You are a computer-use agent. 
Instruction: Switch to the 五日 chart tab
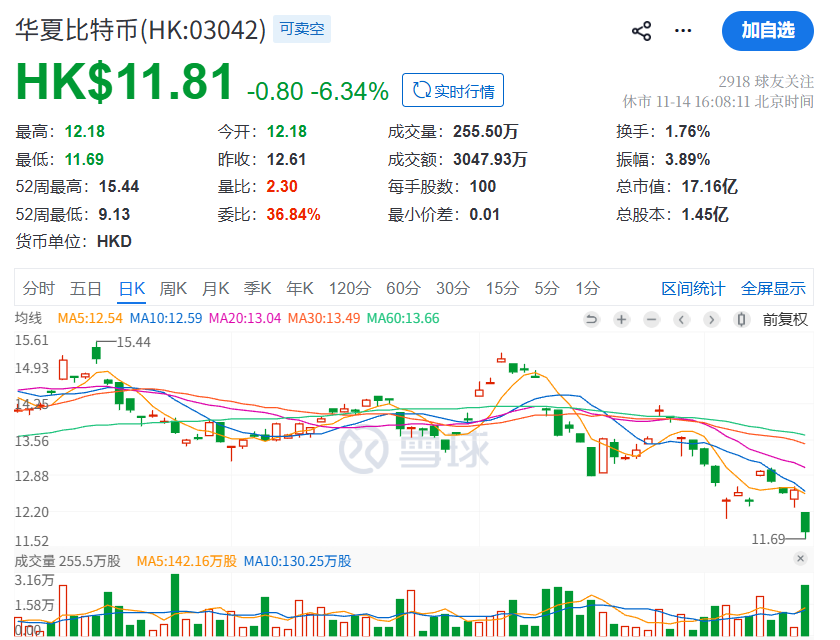pos(86,289)
